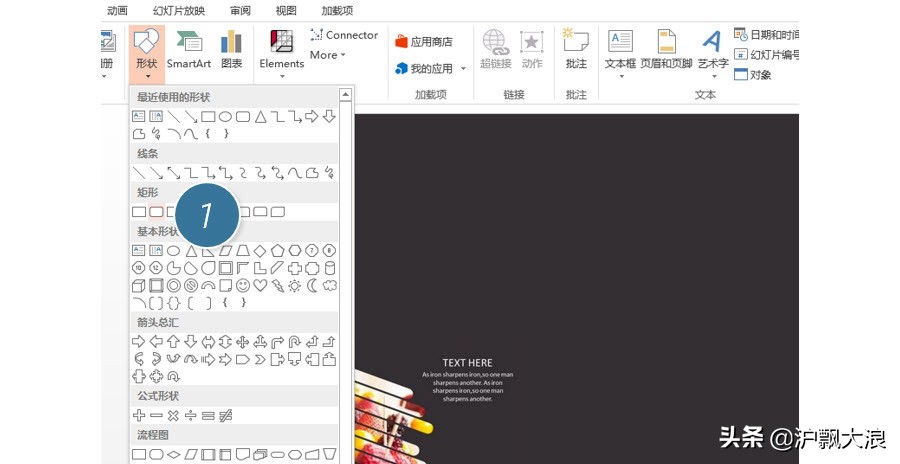
Task: Choose the block arc shape
Action: (x=208, y=285)
